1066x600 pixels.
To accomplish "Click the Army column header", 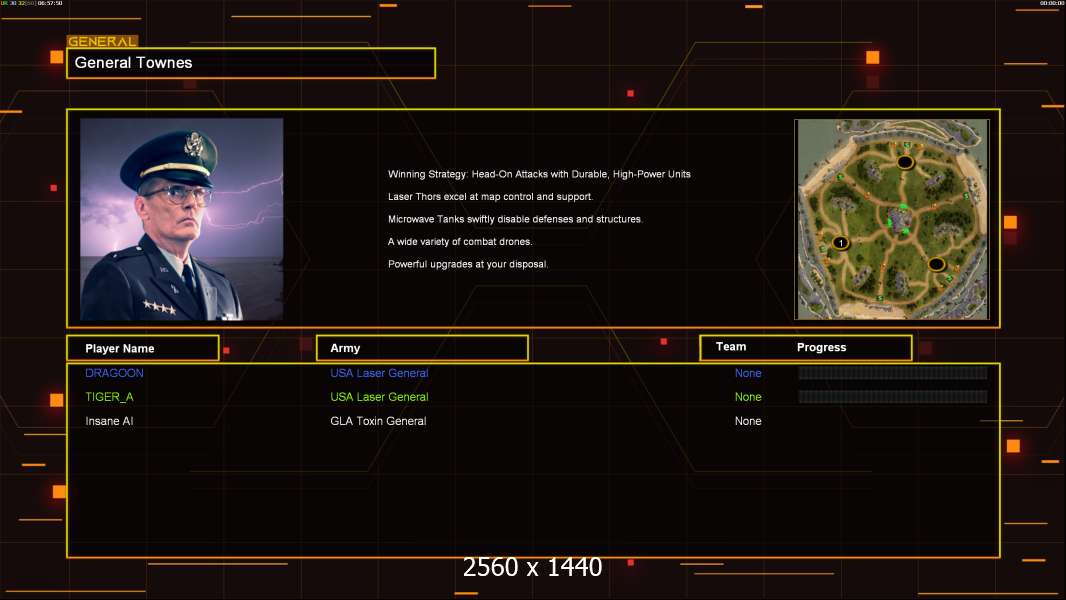I will tap(422, 348).
